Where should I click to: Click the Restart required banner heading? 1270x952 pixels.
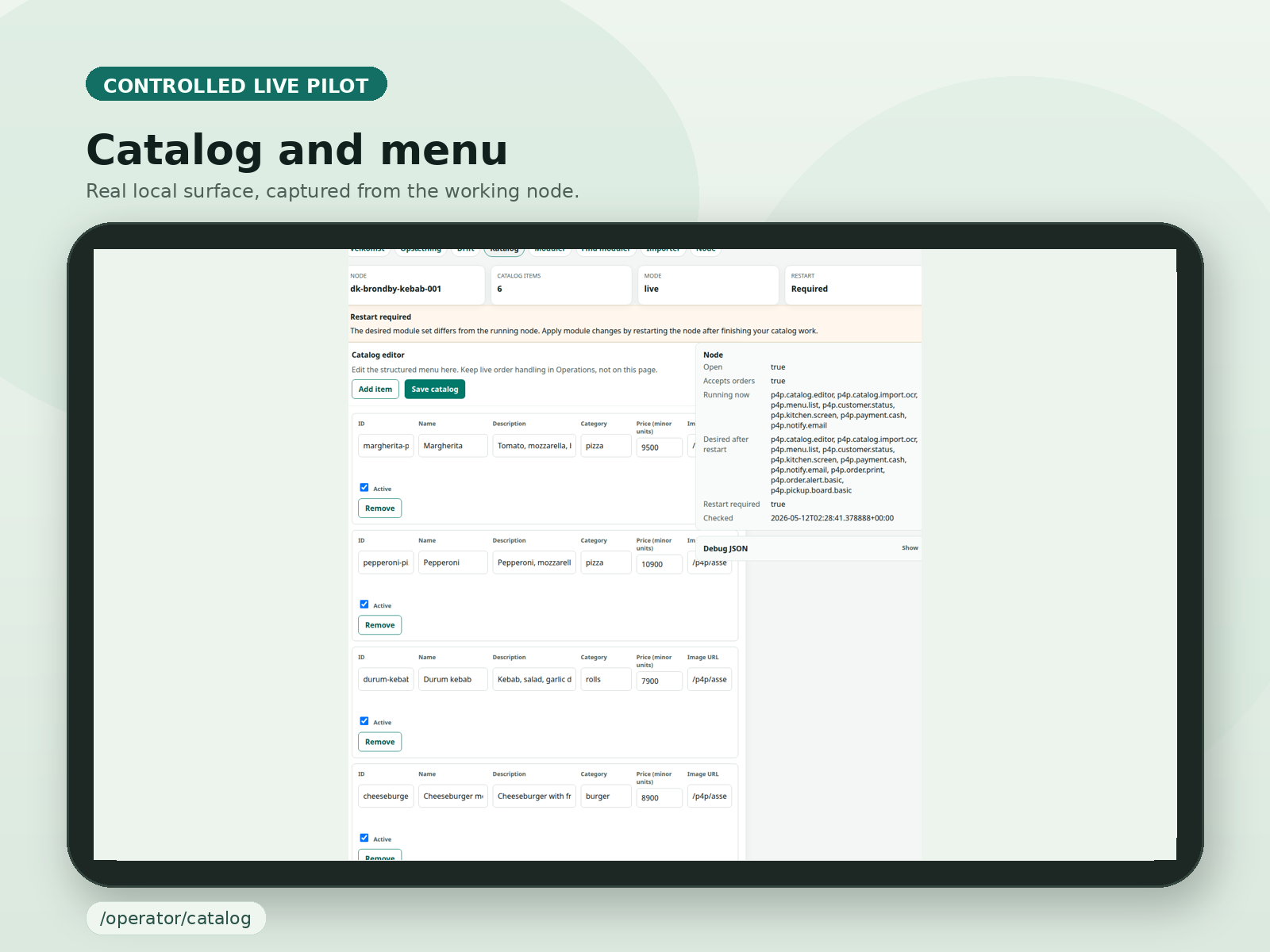[381, 317]
